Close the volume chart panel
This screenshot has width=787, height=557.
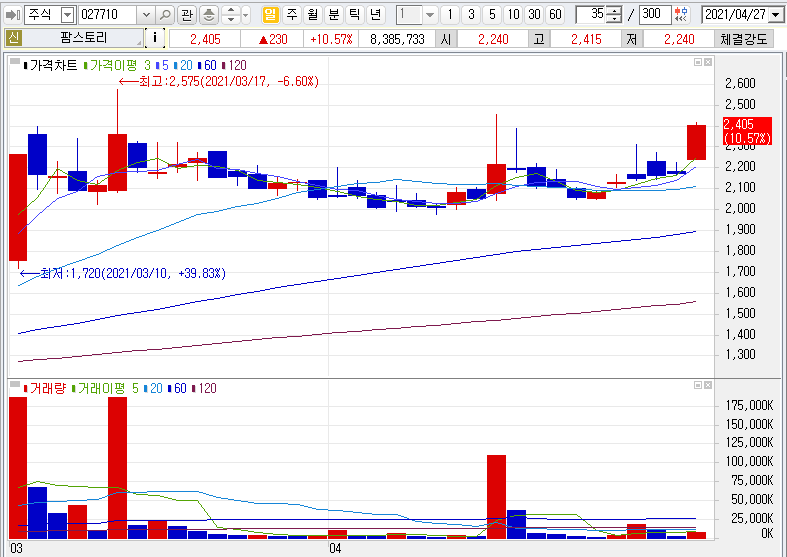[708, 385]
